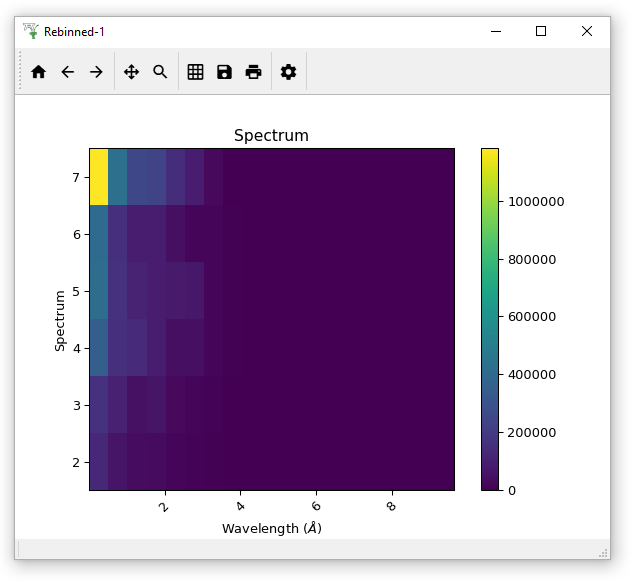The height and width of the screenshot is (586, 634).
Task: Go forward to the next view
Action: tap(96, 72)
